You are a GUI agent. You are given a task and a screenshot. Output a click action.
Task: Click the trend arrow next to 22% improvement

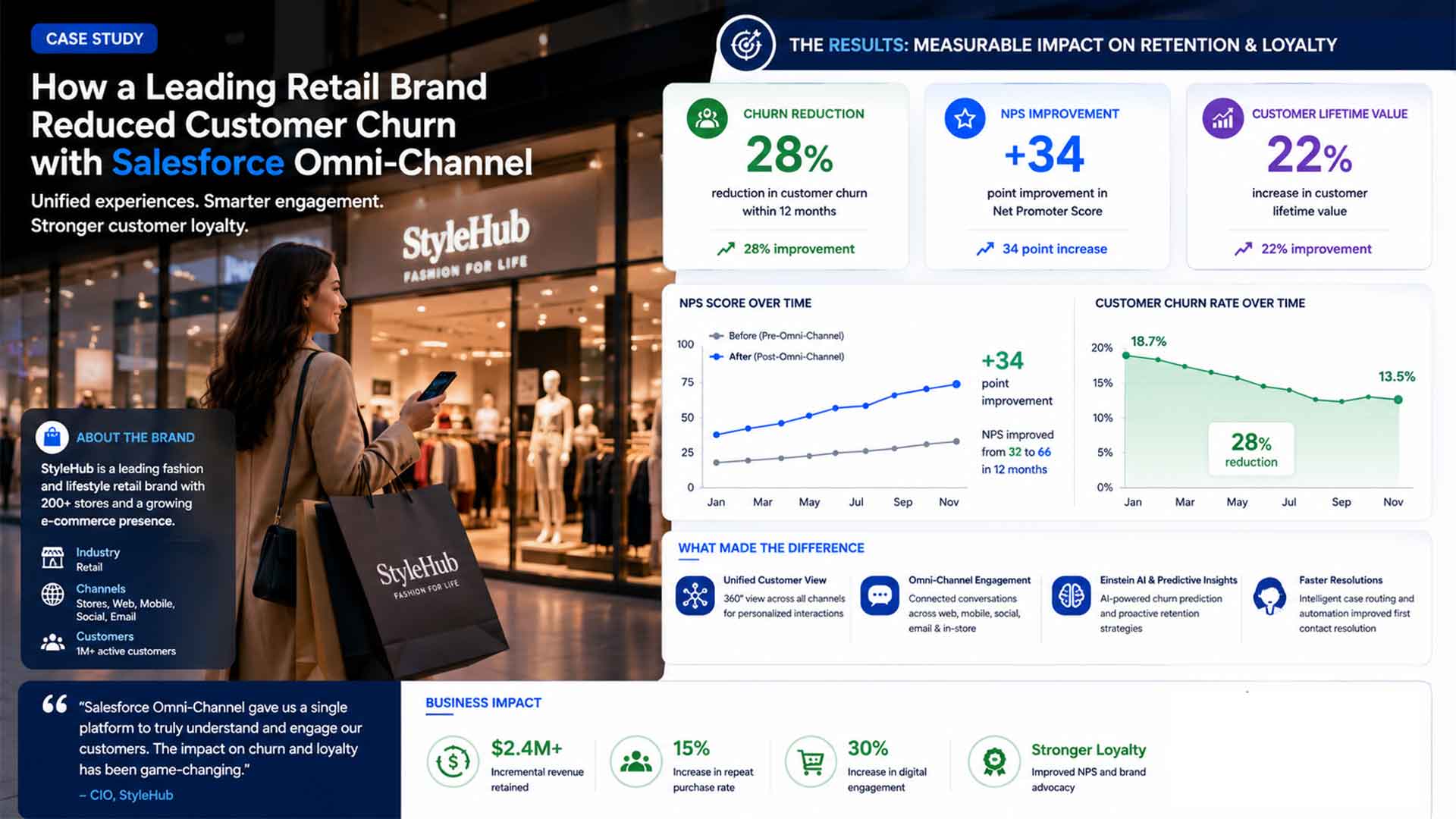coord(1243,249)
